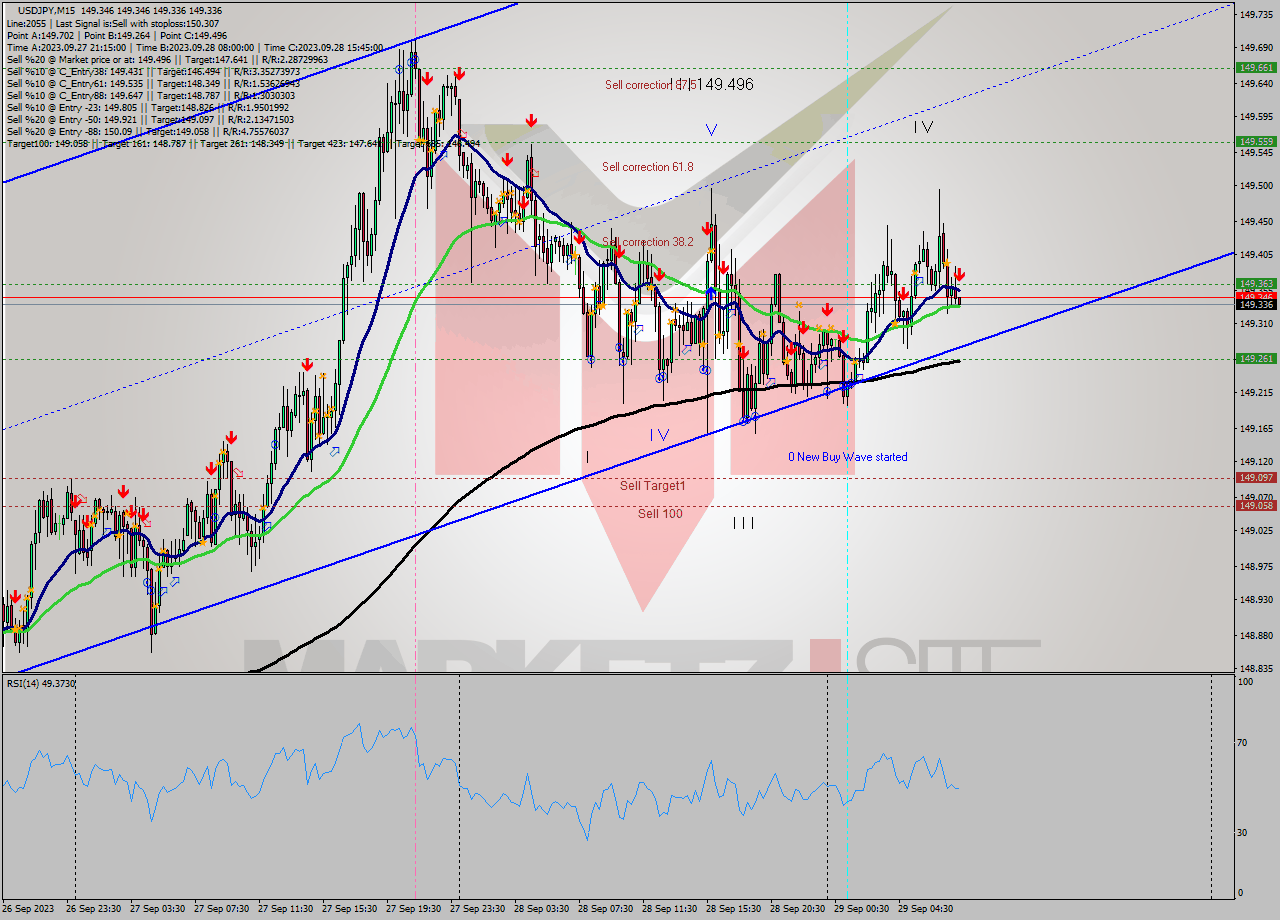Click the RSI scale value 100
The image size is (1280, 920).
click(x=1246, y=682)
